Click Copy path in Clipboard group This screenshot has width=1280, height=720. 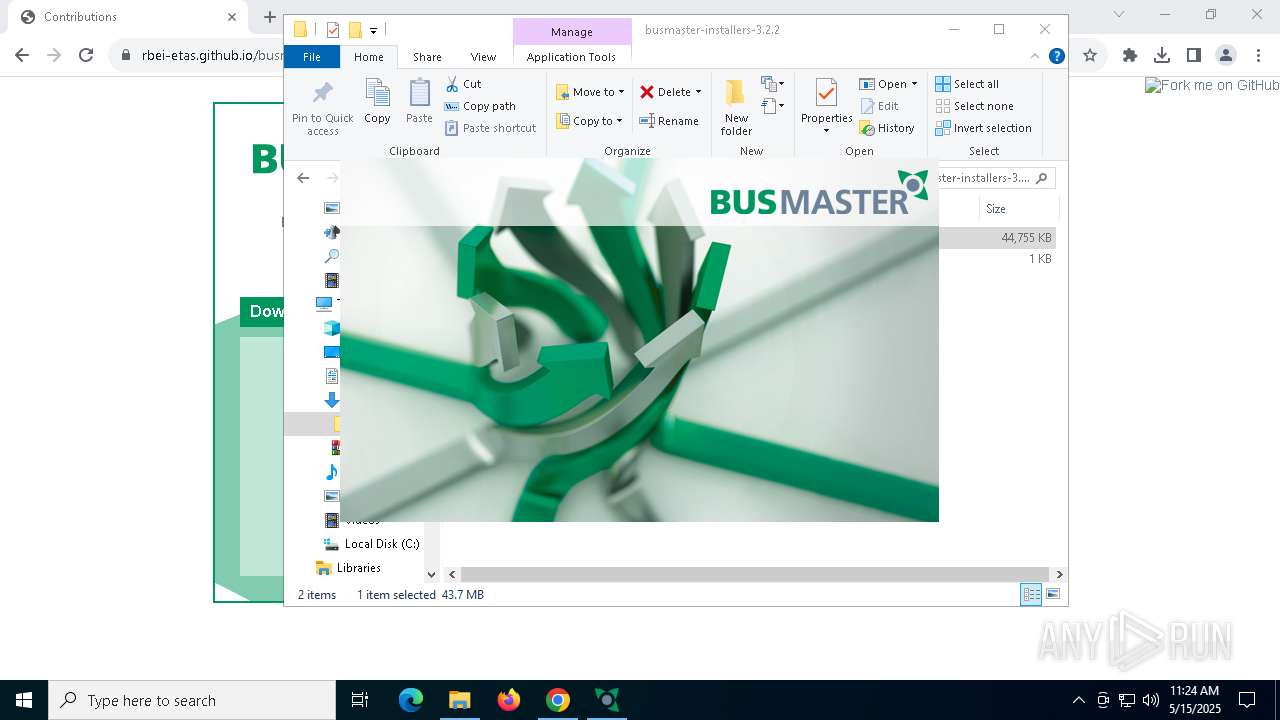(480, 106)
